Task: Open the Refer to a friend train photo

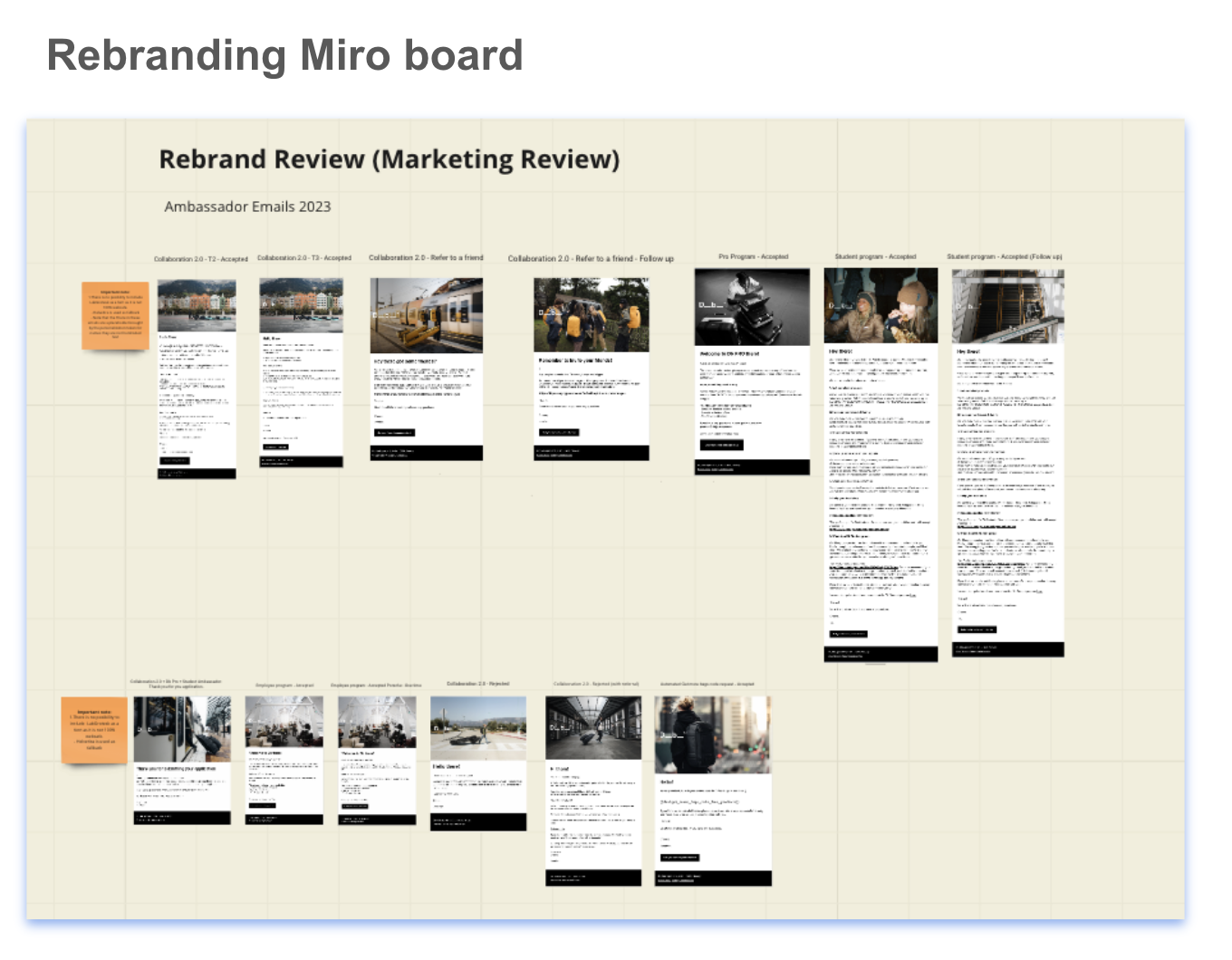Action: pos(427,315)
